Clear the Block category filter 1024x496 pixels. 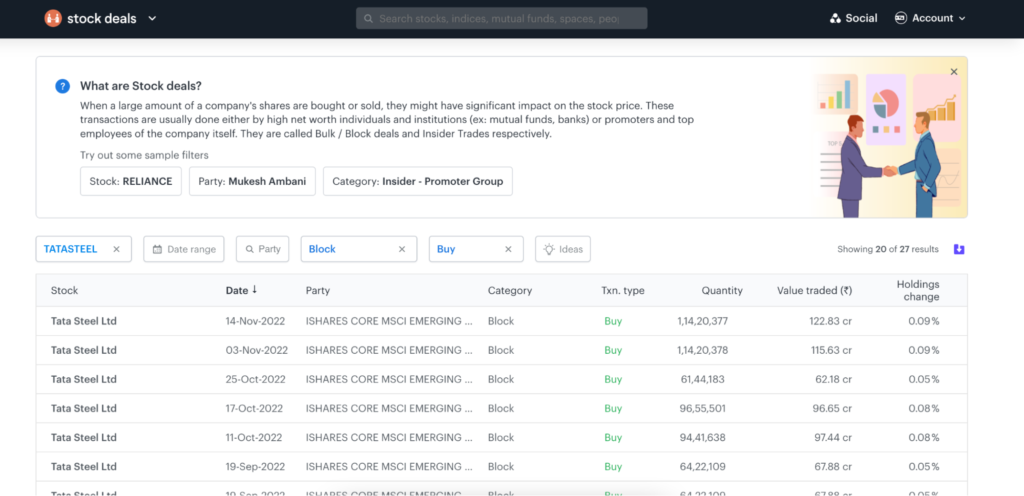tap(402, 249)
